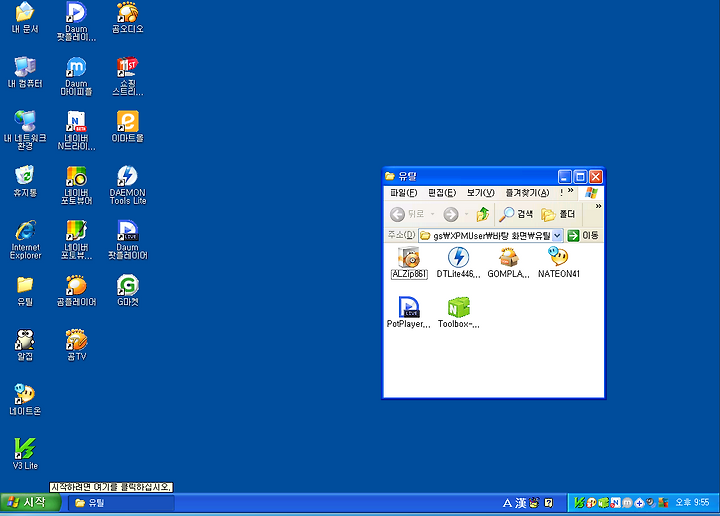The width and height of the screenshot is (720, 516).
Task: Select the top Daum 팟플레이... shortcut
Action: click(x=76, y=22)
